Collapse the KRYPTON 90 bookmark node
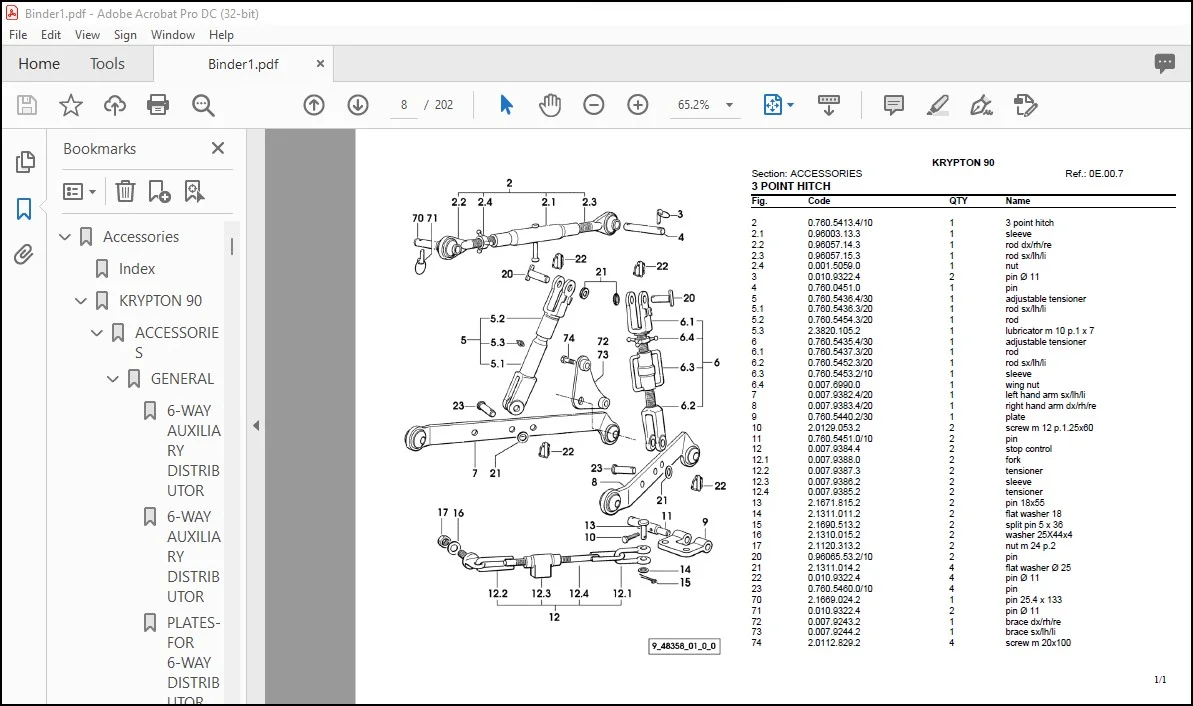Viewport: 1193px width, 706px height. [81, 301]
